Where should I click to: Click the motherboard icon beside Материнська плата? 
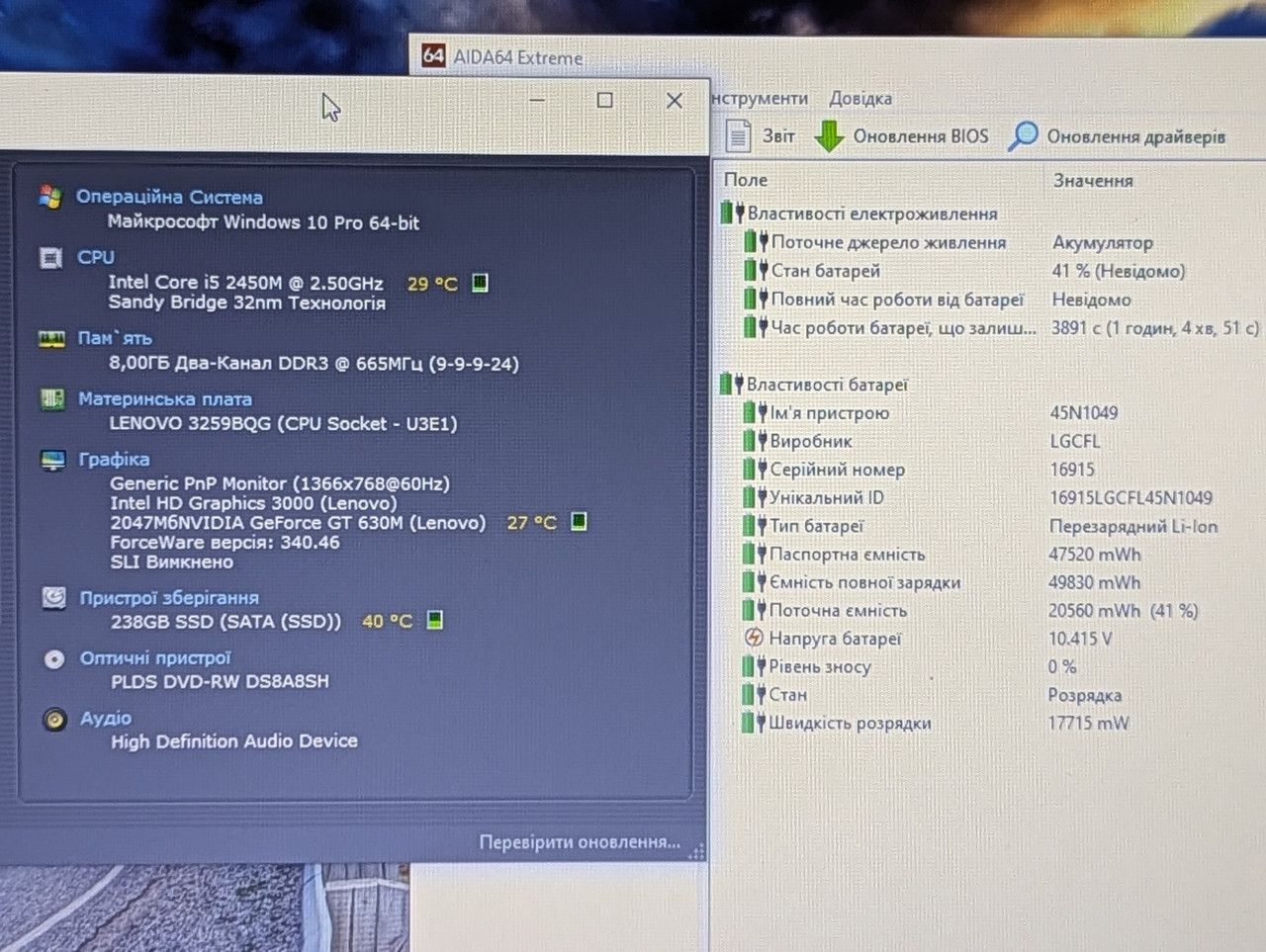(x=52, y=399)
